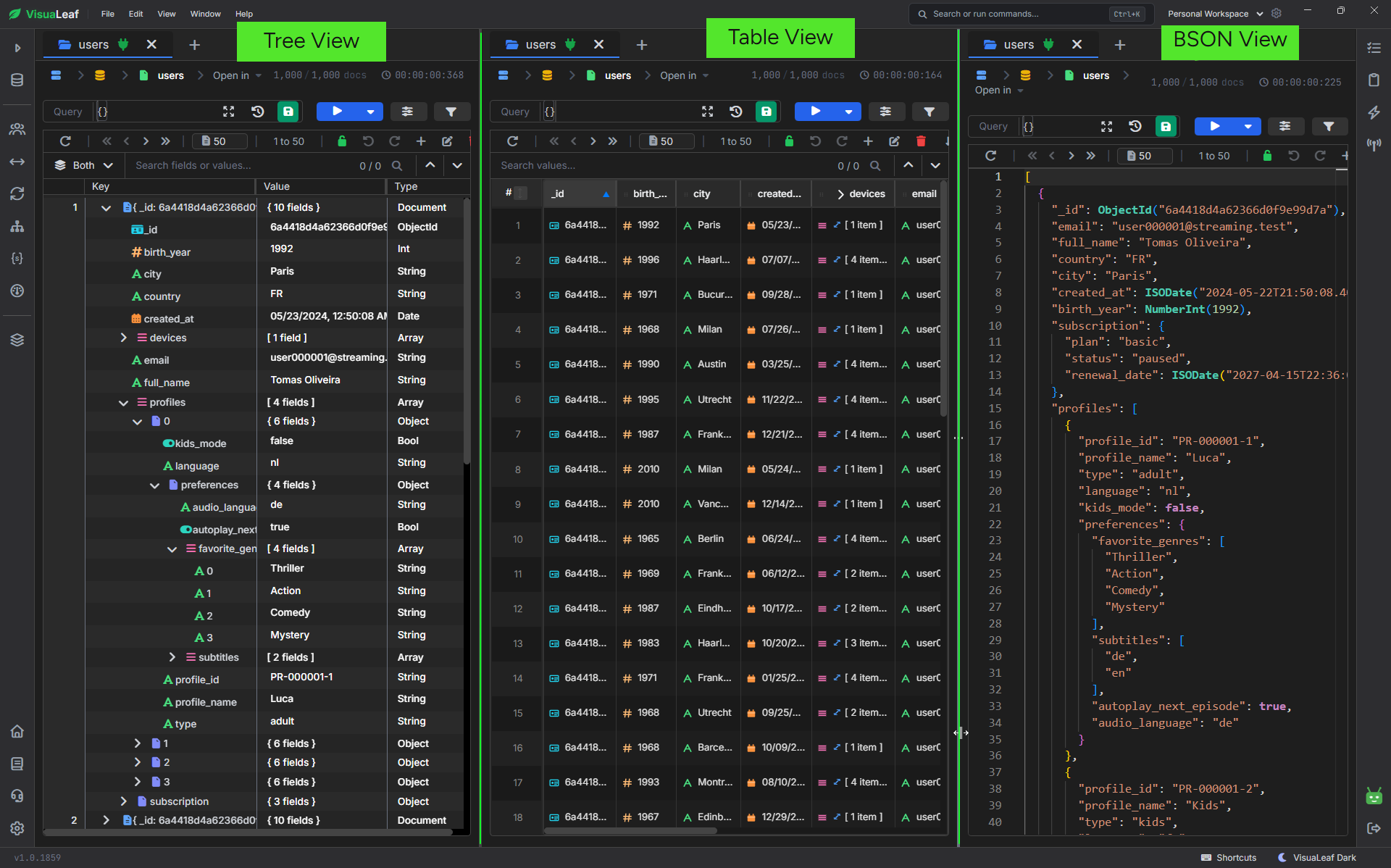Add a new tab in BSON View pane

[1119, 45]
